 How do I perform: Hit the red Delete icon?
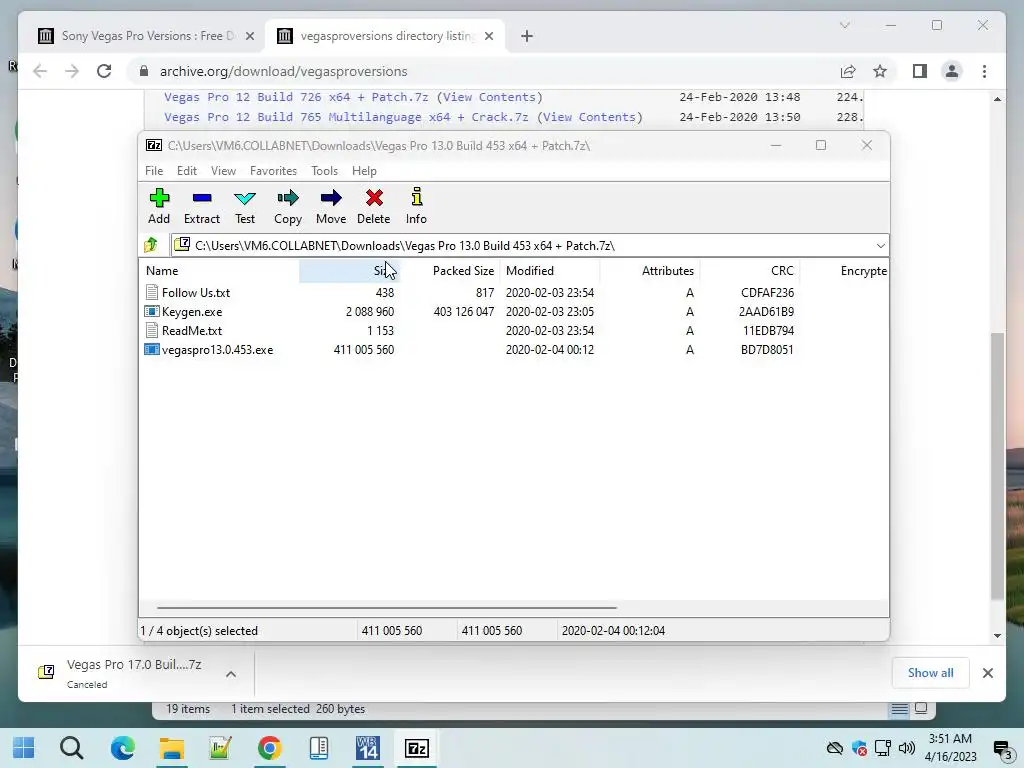pyautogui.click(x=374, y=206)
